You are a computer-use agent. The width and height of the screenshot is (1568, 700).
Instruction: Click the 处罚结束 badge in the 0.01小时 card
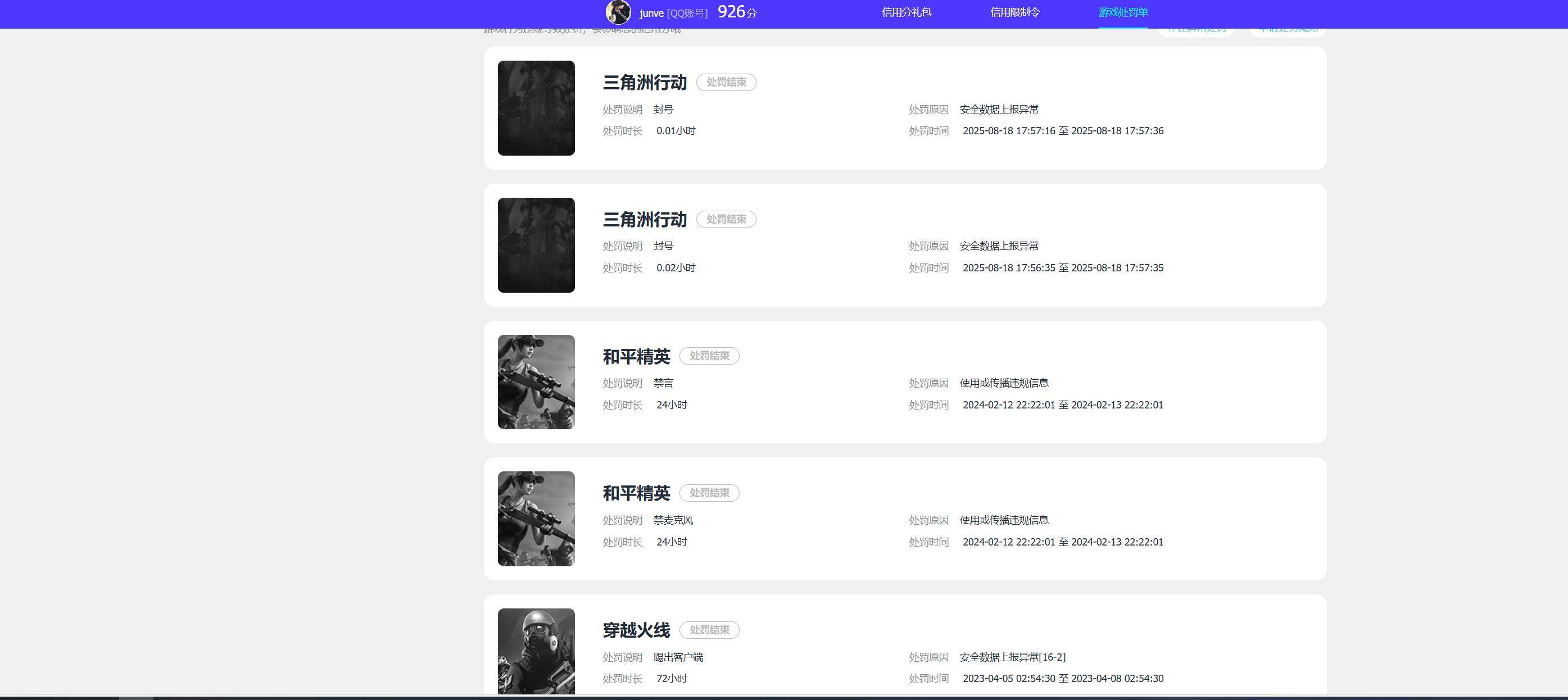[726, 82]
